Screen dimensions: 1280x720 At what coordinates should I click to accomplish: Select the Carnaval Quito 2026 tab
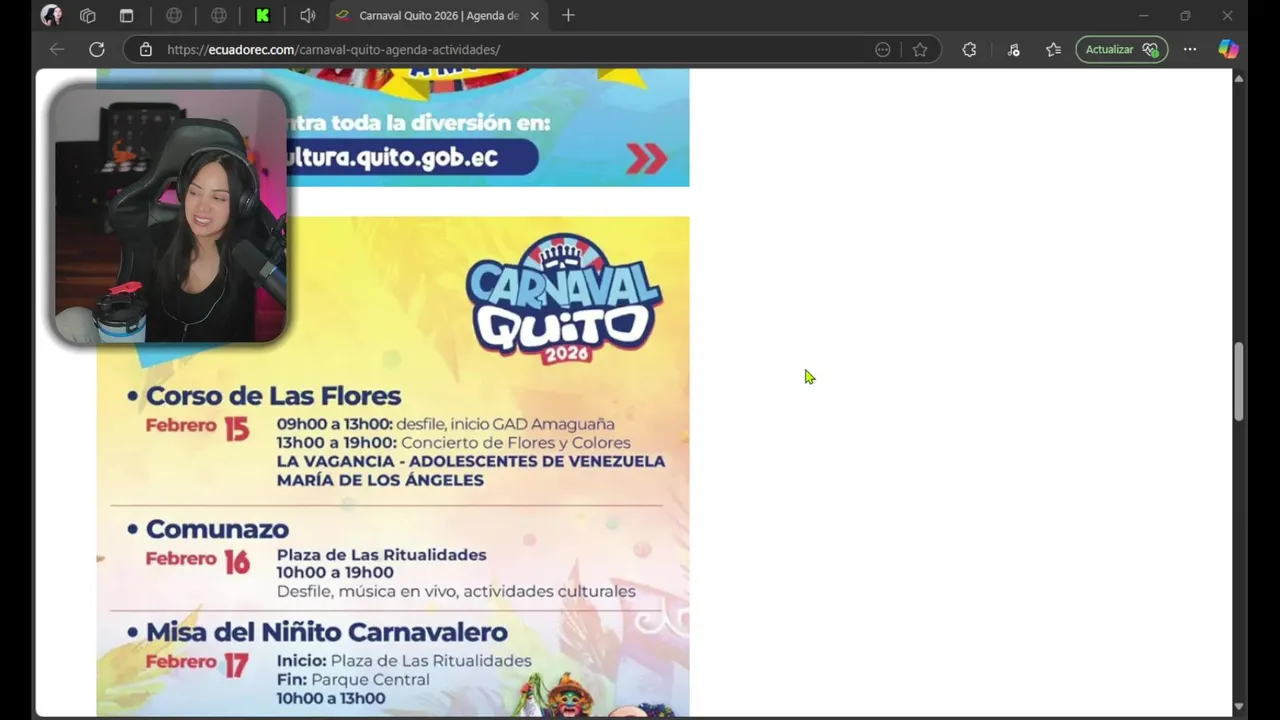pos(439,16)
